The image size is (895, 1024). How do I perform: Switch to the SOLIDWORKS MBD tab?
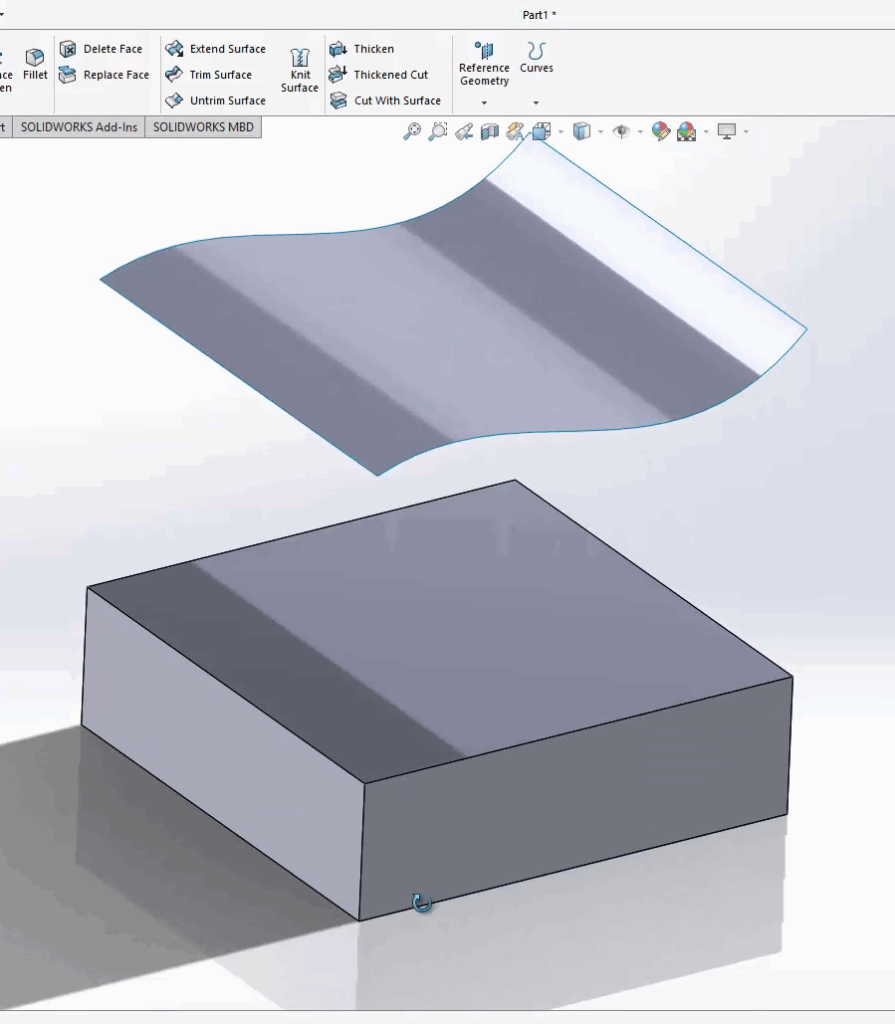[203, 127]
